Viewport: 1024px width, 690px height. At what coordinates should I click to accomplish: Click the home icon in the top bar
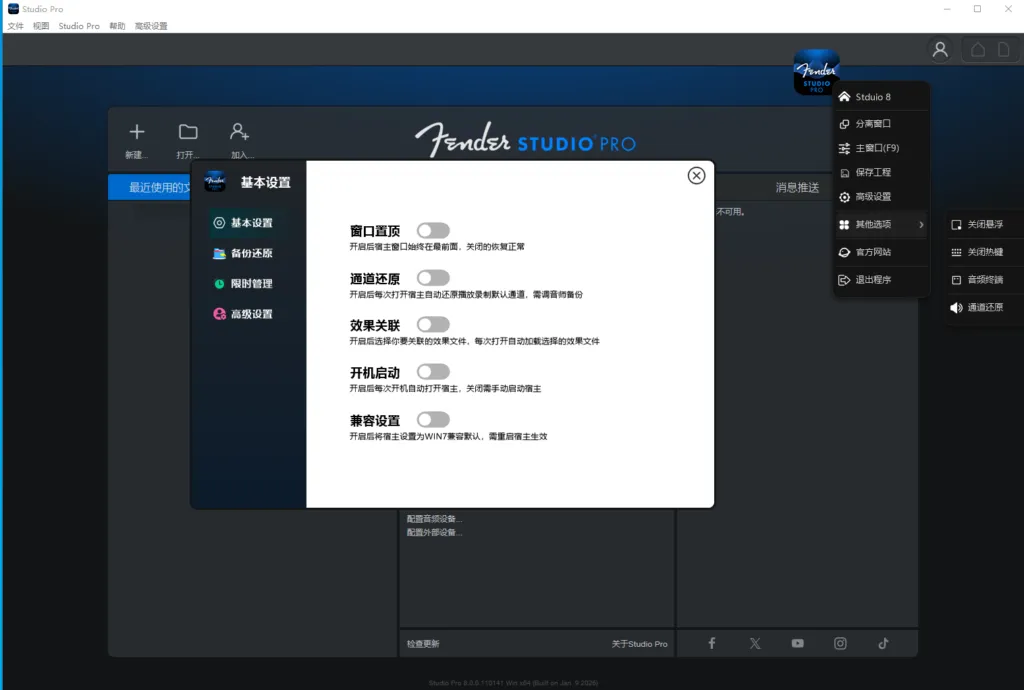click(x=978, y=50)
